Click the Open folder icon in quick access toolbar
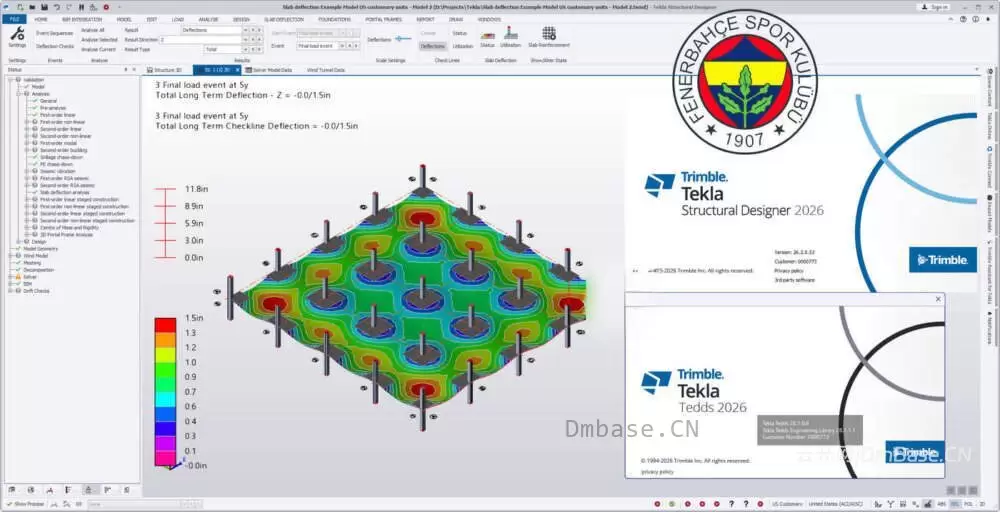 point(33,7)
